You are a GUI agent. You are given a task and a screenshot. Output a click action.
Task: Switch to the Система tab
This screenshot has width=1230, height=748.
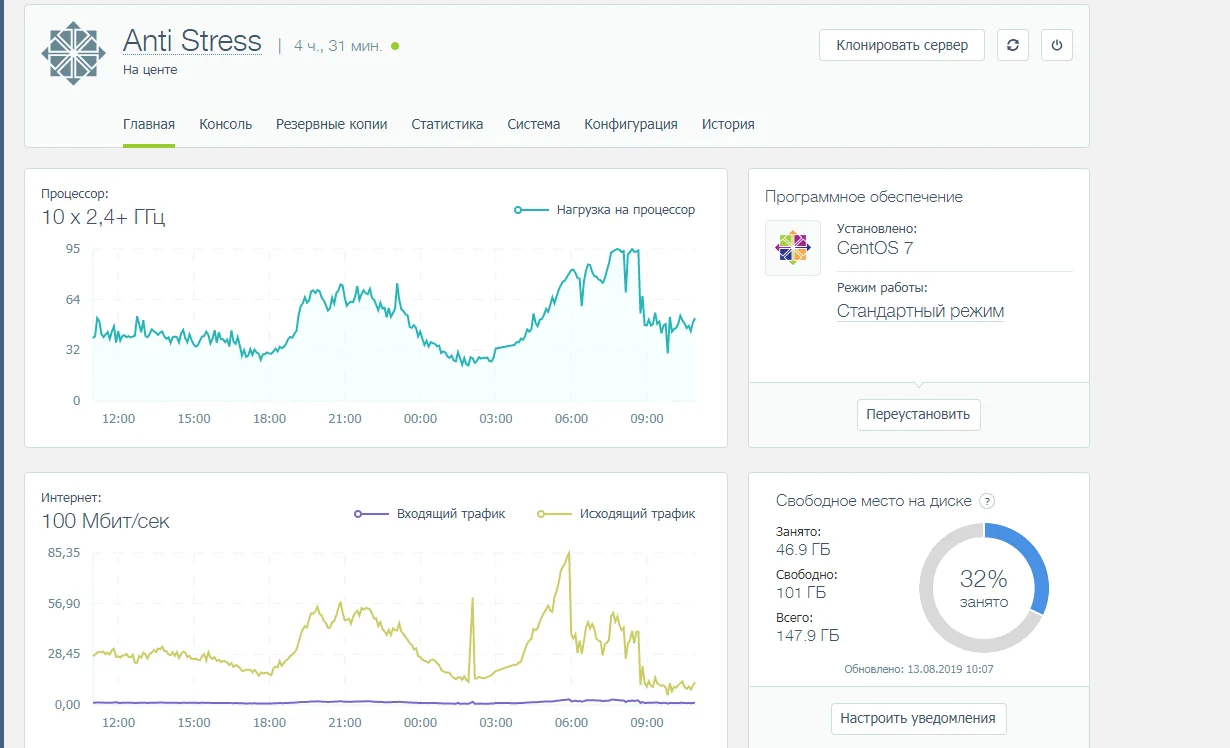[534, 124]
